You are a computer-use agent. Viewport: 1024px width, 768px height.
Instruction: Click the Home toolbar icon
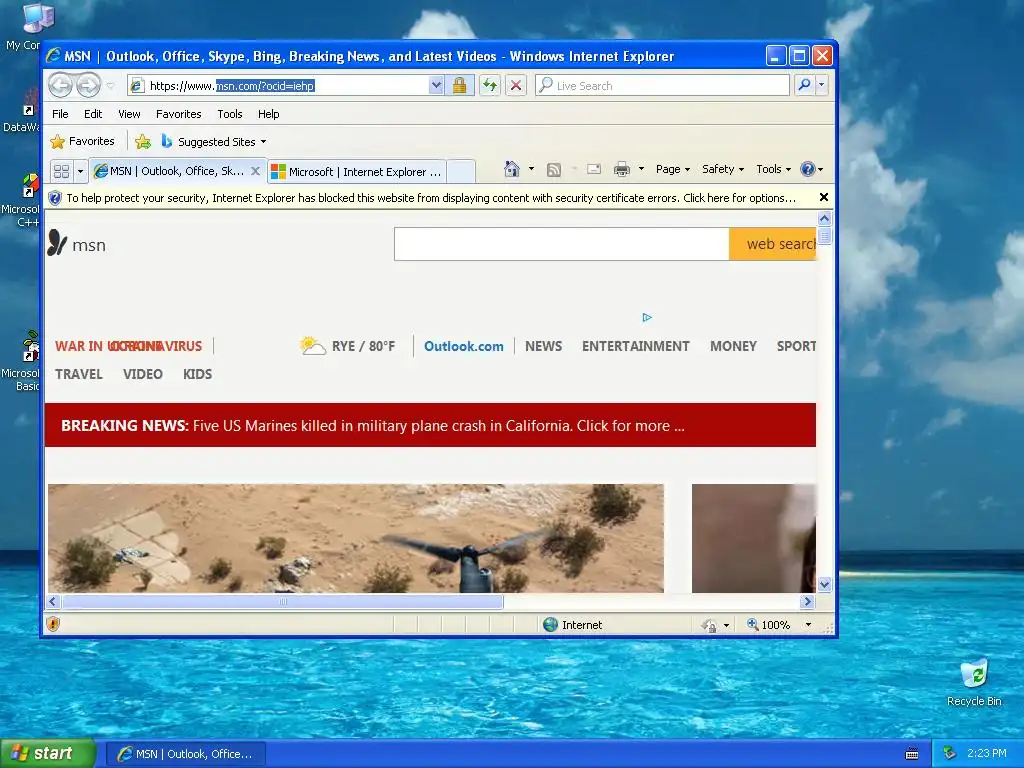pyautogui.click(x=512, y=169)
